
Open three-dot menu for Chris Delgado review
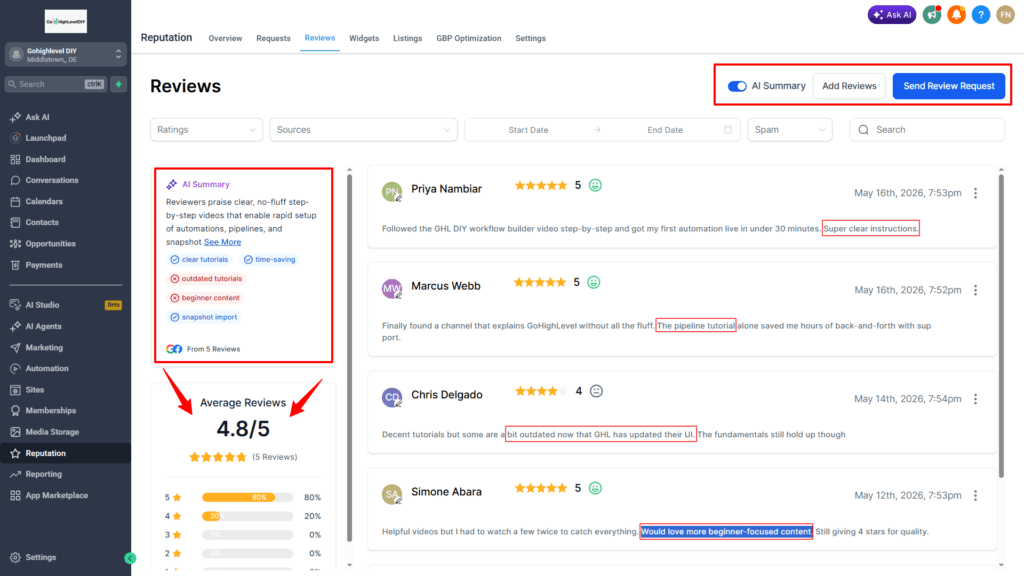(975, 398)
